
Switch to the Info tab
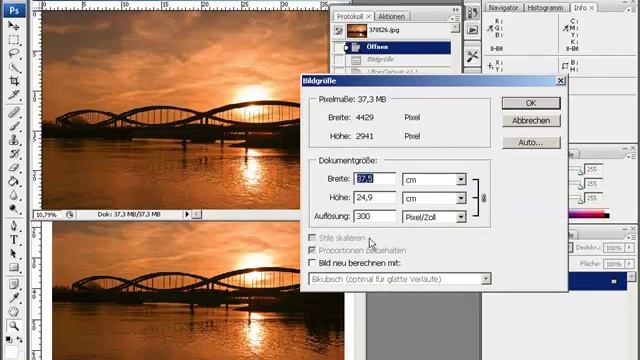tap(580, 8)
